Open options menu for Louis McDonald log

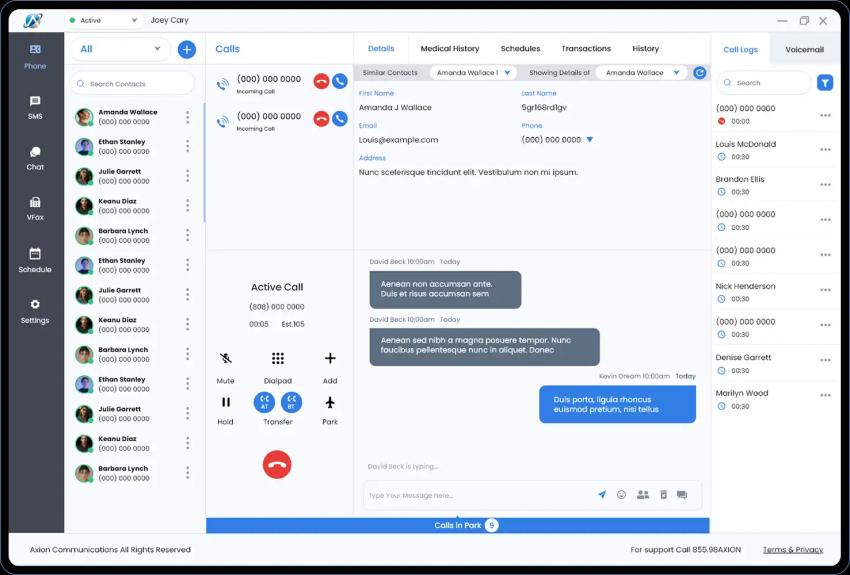coord(825,150)
